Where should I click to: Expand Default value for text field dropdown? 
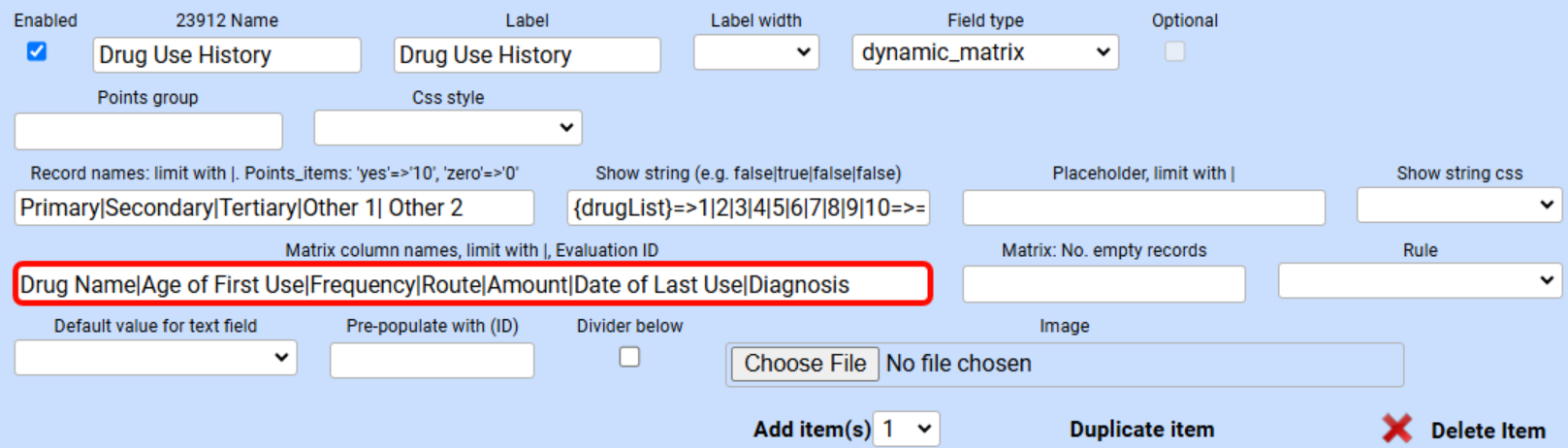(x=155, y=358)
